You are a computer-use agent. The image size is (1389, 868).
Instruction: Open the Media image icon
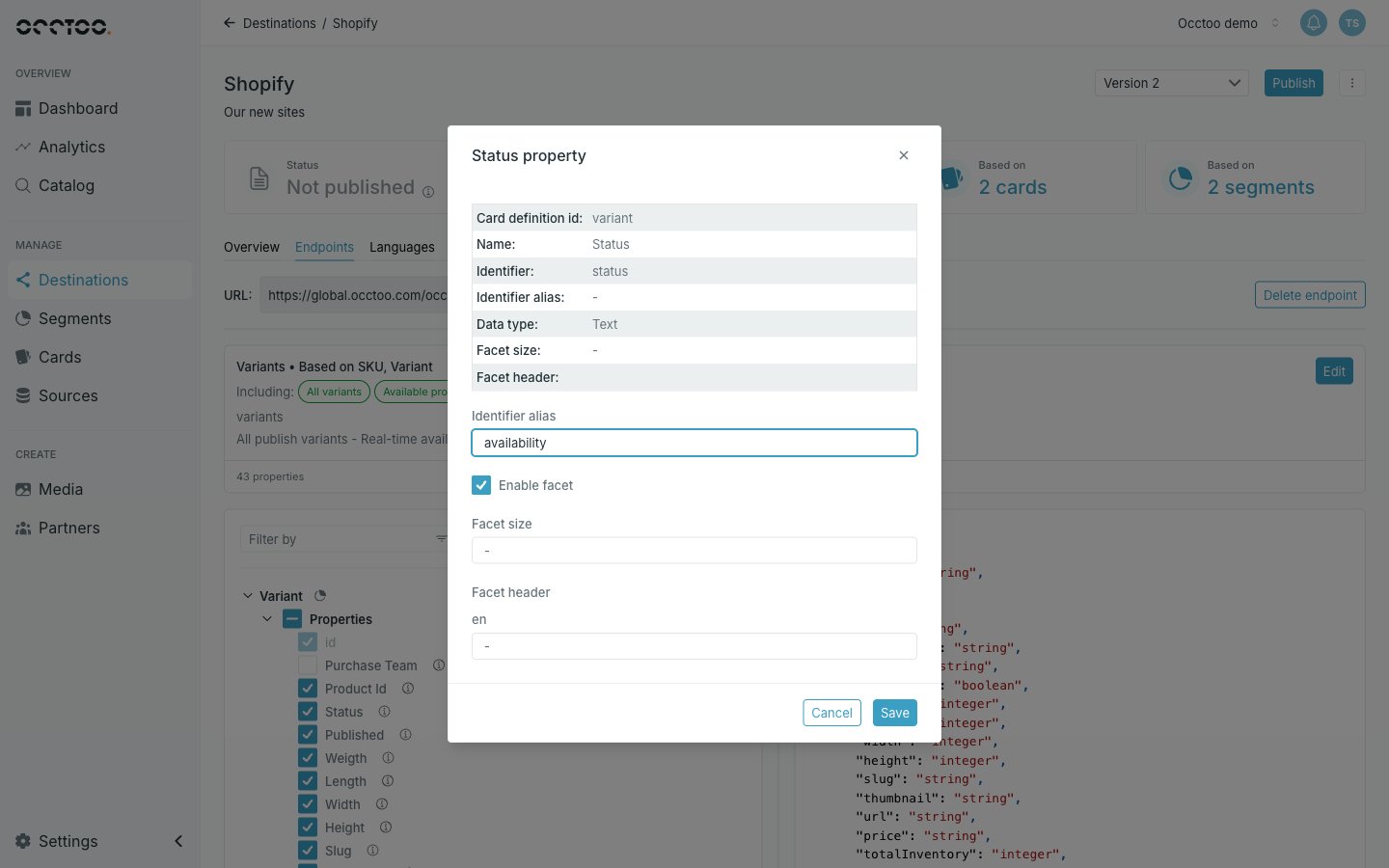[23, 490]
